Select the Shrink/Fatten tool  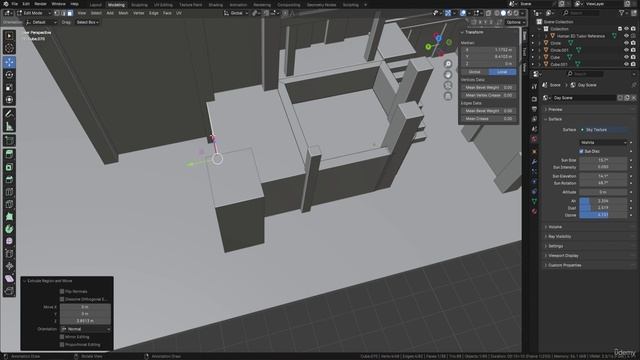tap(9, 266)
